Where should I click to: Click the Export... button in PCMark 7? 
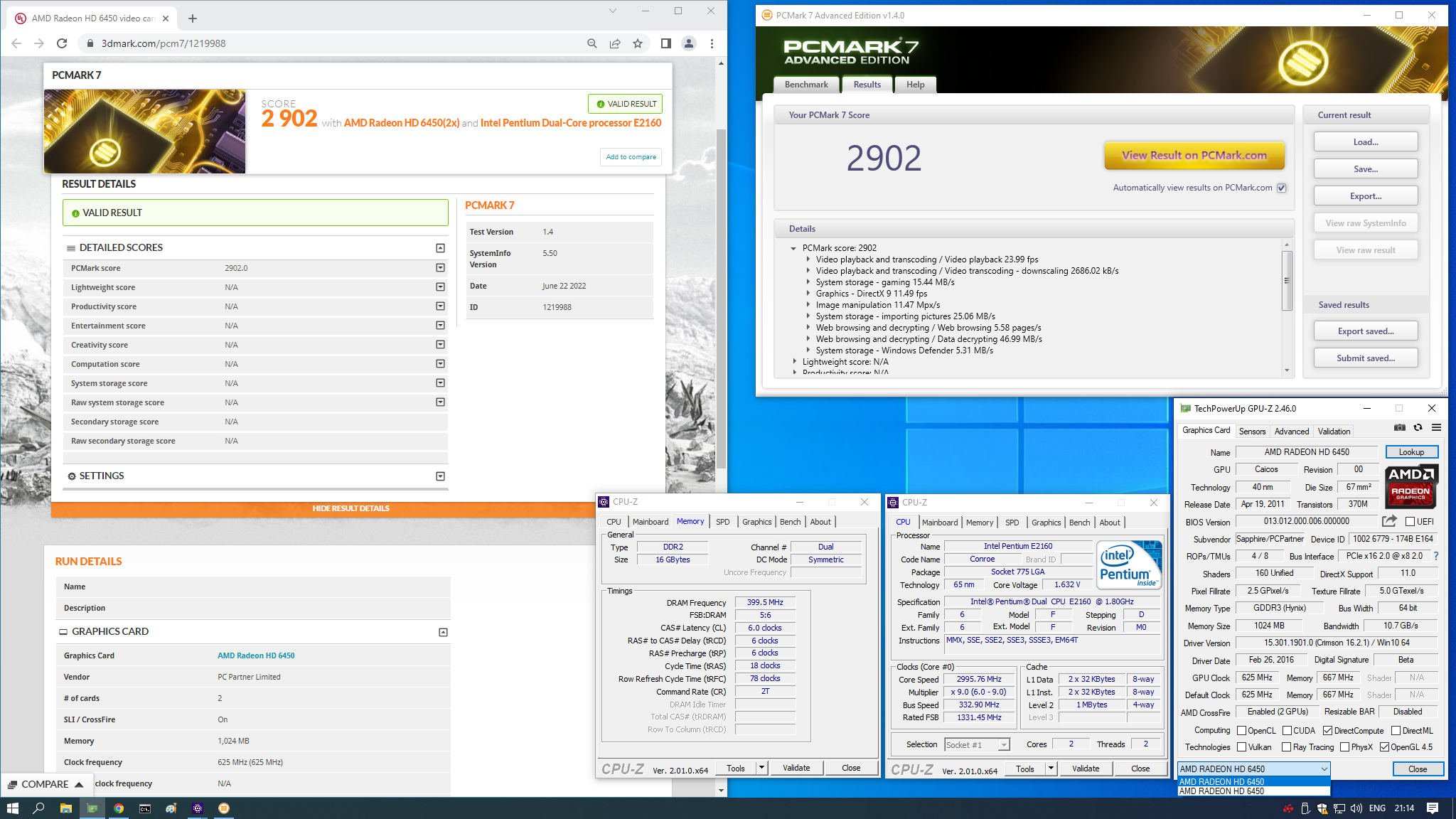[x=1366, y=196]
